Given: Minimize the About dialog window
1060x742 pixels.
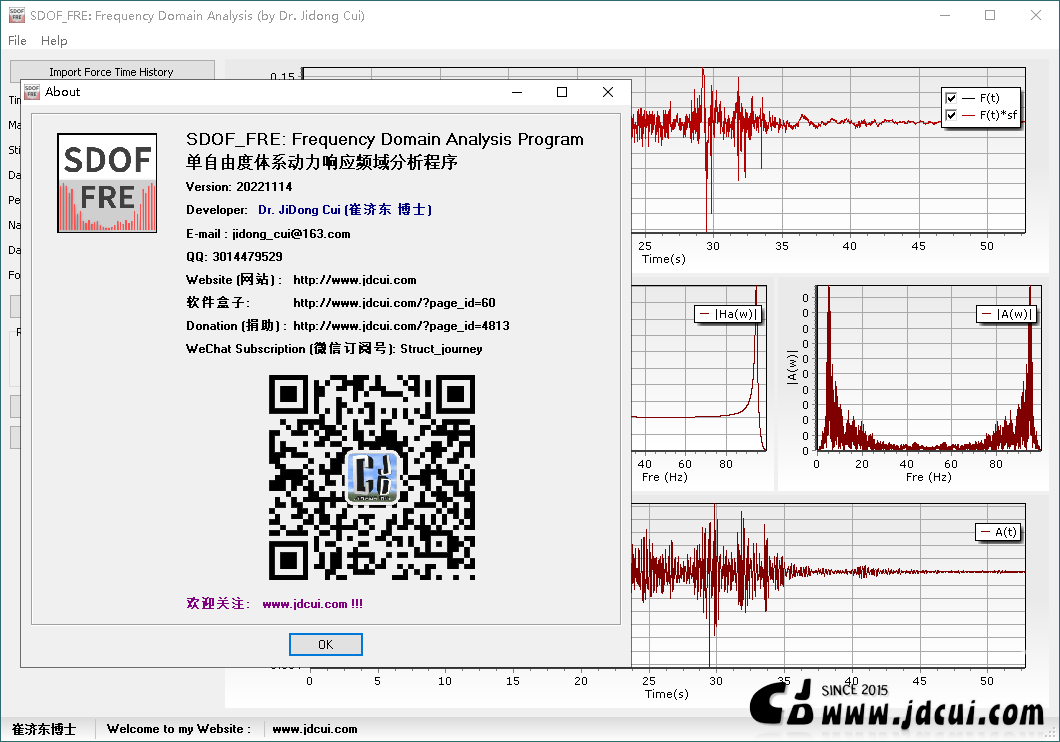Looking at the screenshot, I should coord(517,92).
